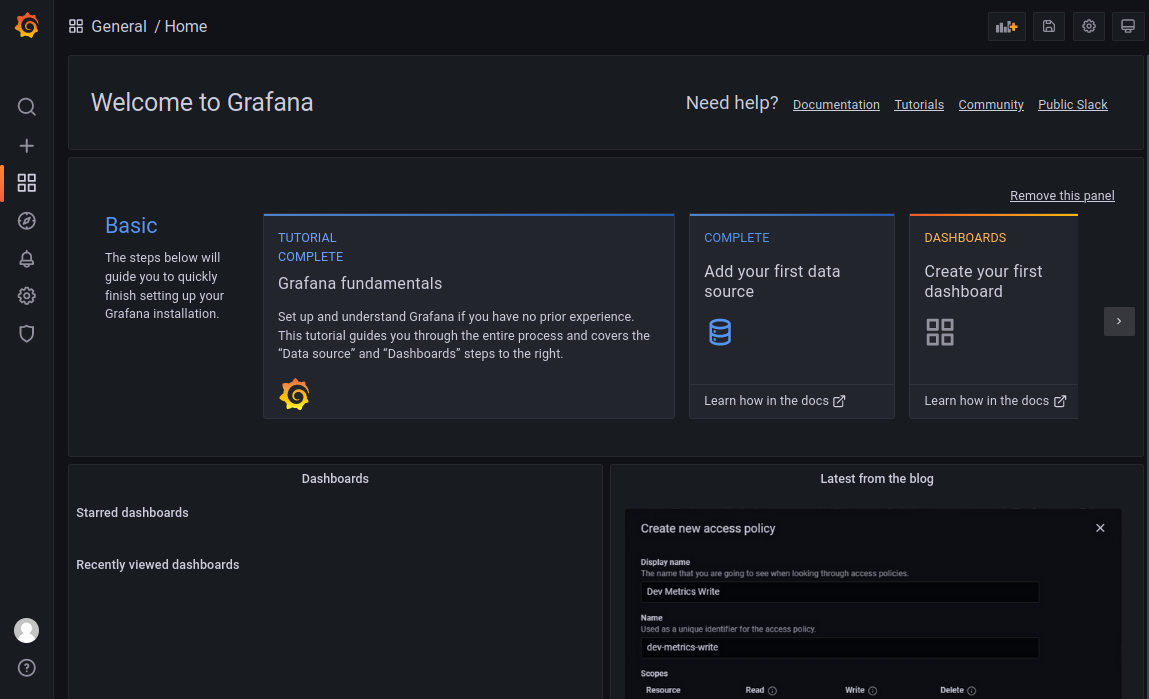Open the Documentation link
The image size is (1149, 699).
836,105
